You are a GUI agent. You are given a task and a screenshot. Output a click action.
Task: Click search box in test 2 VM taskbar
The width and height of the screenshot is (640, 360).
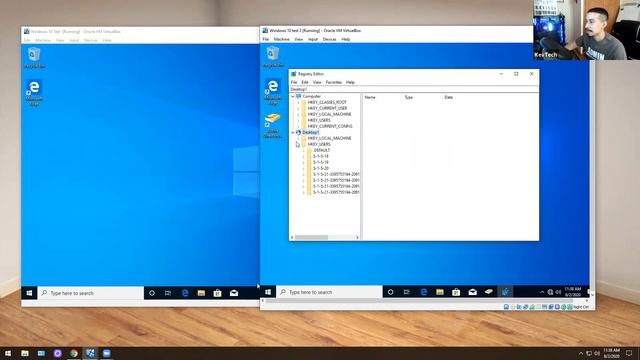[x=329, y=292]
